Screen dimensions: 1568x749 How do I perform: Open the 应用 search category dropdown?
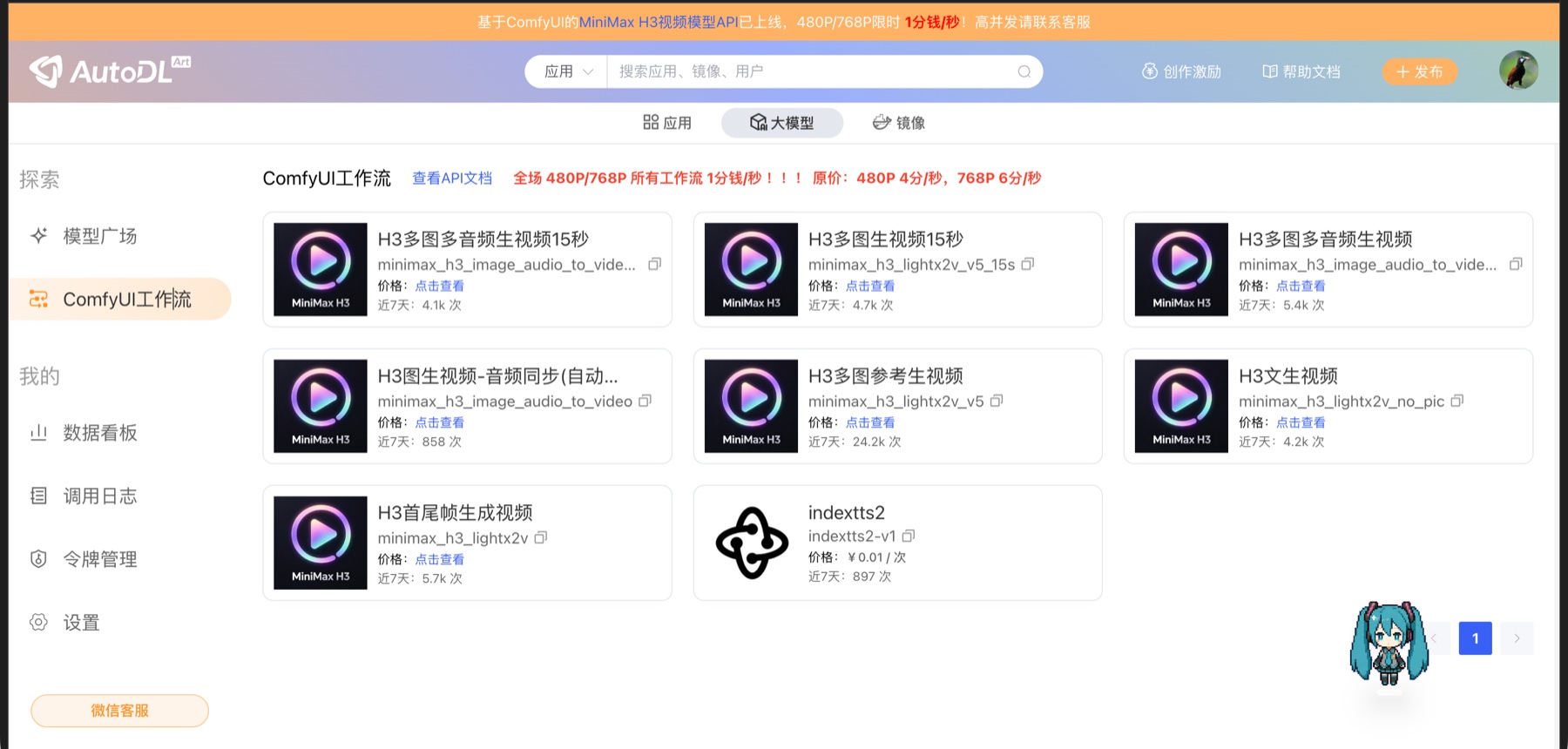coord(567,71)
